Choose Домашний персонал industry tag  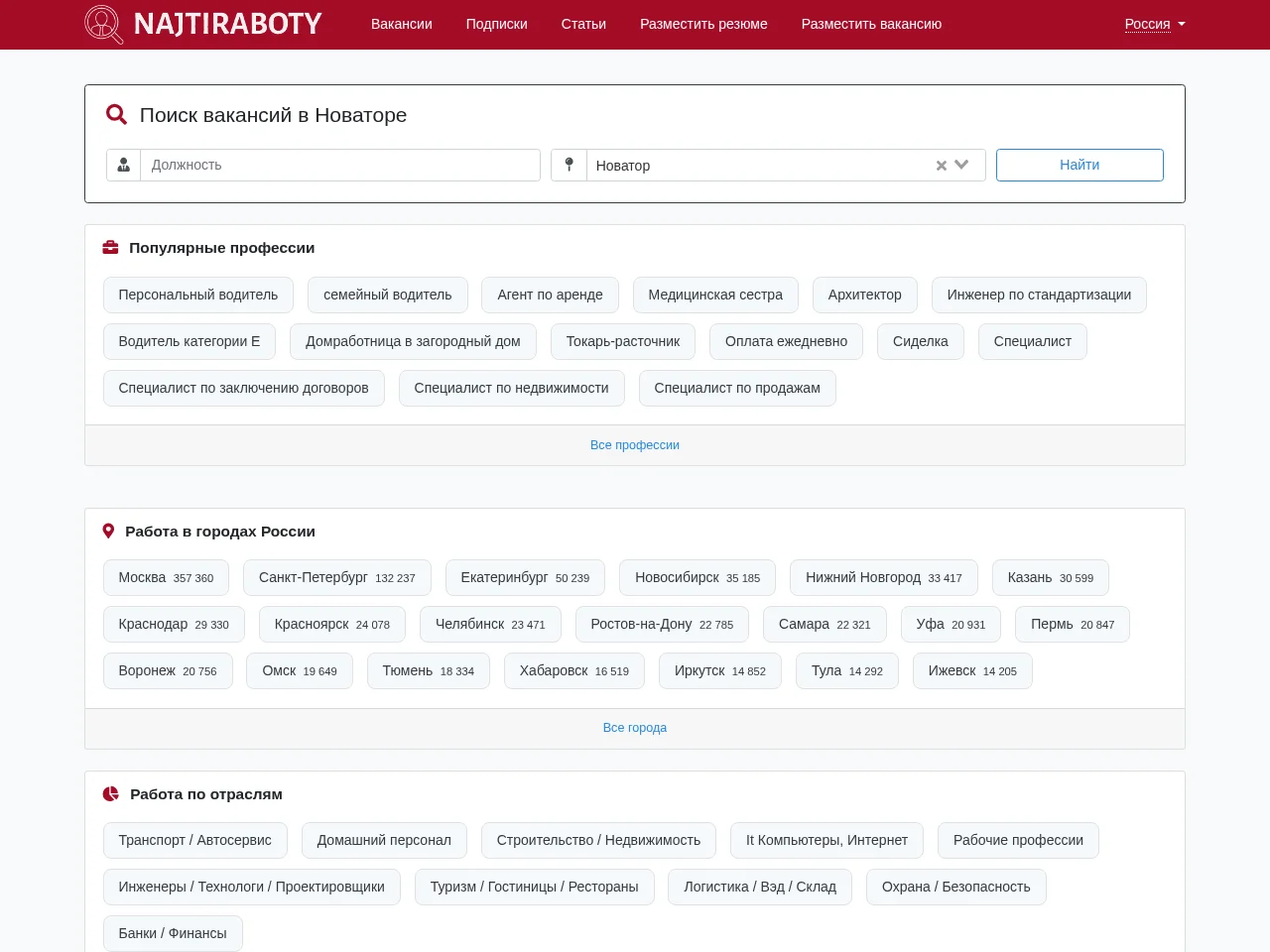[x=384, y=840]
